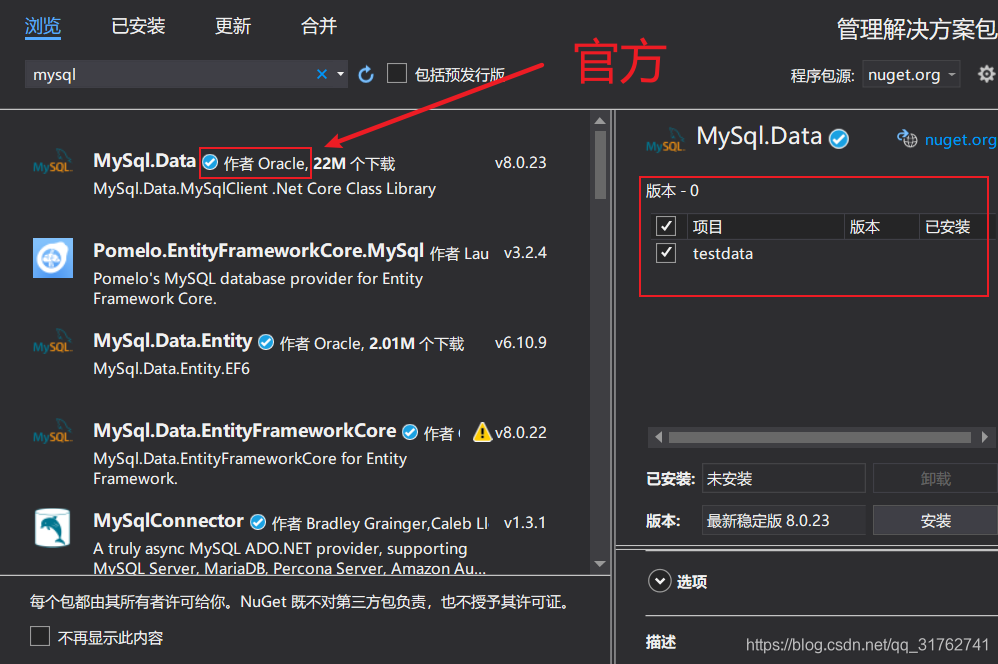998x664 pixels.
Task: Open the version dropdown showing 8.0.23
Action: click(x=784, y=520)
